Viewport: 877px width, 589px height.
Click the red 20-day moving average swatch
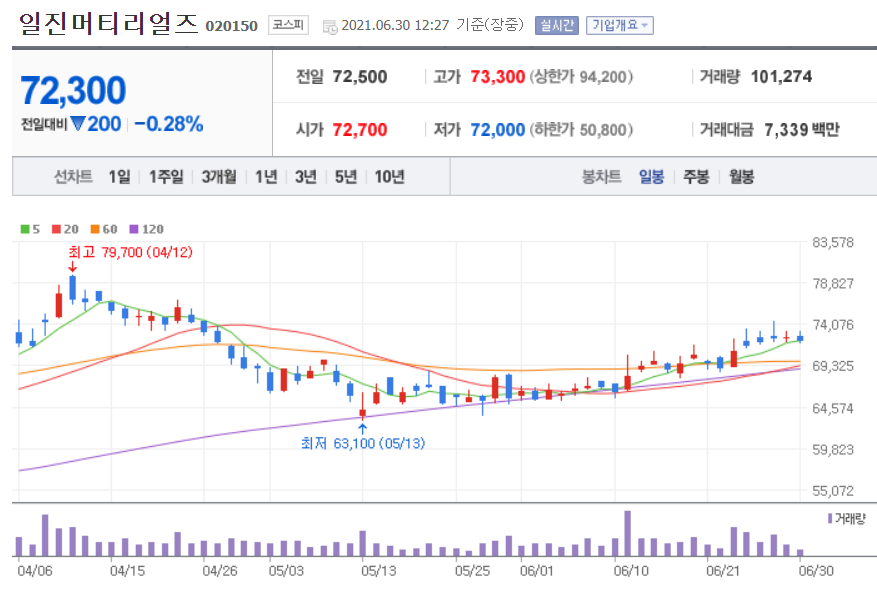point(56,229)
